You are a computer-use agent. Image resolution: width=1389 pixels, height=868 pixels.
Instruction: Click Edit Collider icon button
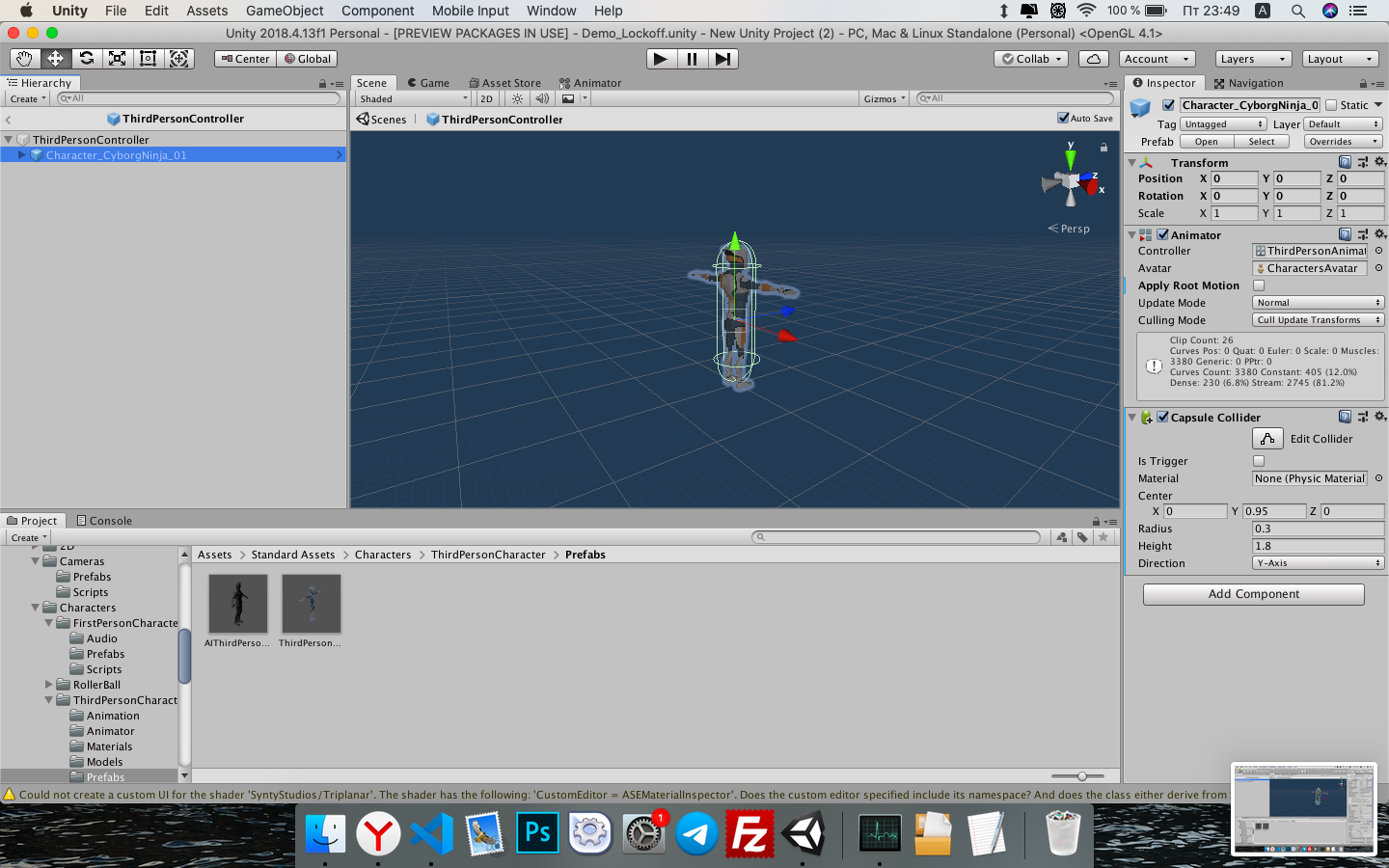pos(1267,439)
